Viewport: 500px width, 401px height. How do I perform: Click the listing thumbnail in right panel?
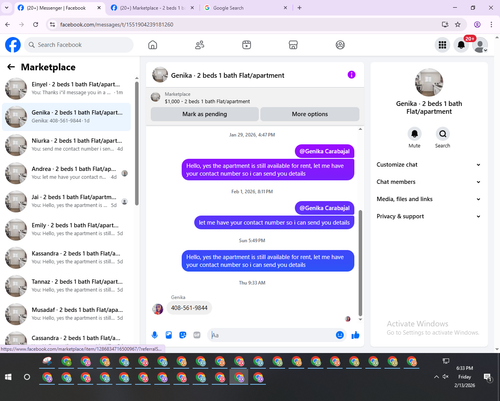pyautogui.click(x=429, y=82)
